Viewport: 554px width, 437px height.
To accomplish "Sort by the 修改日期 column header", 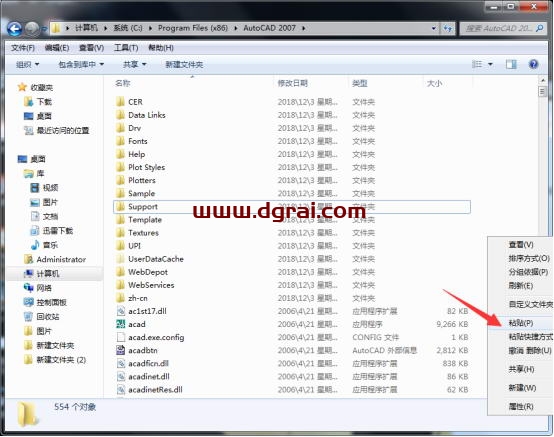I will point(293,83).
